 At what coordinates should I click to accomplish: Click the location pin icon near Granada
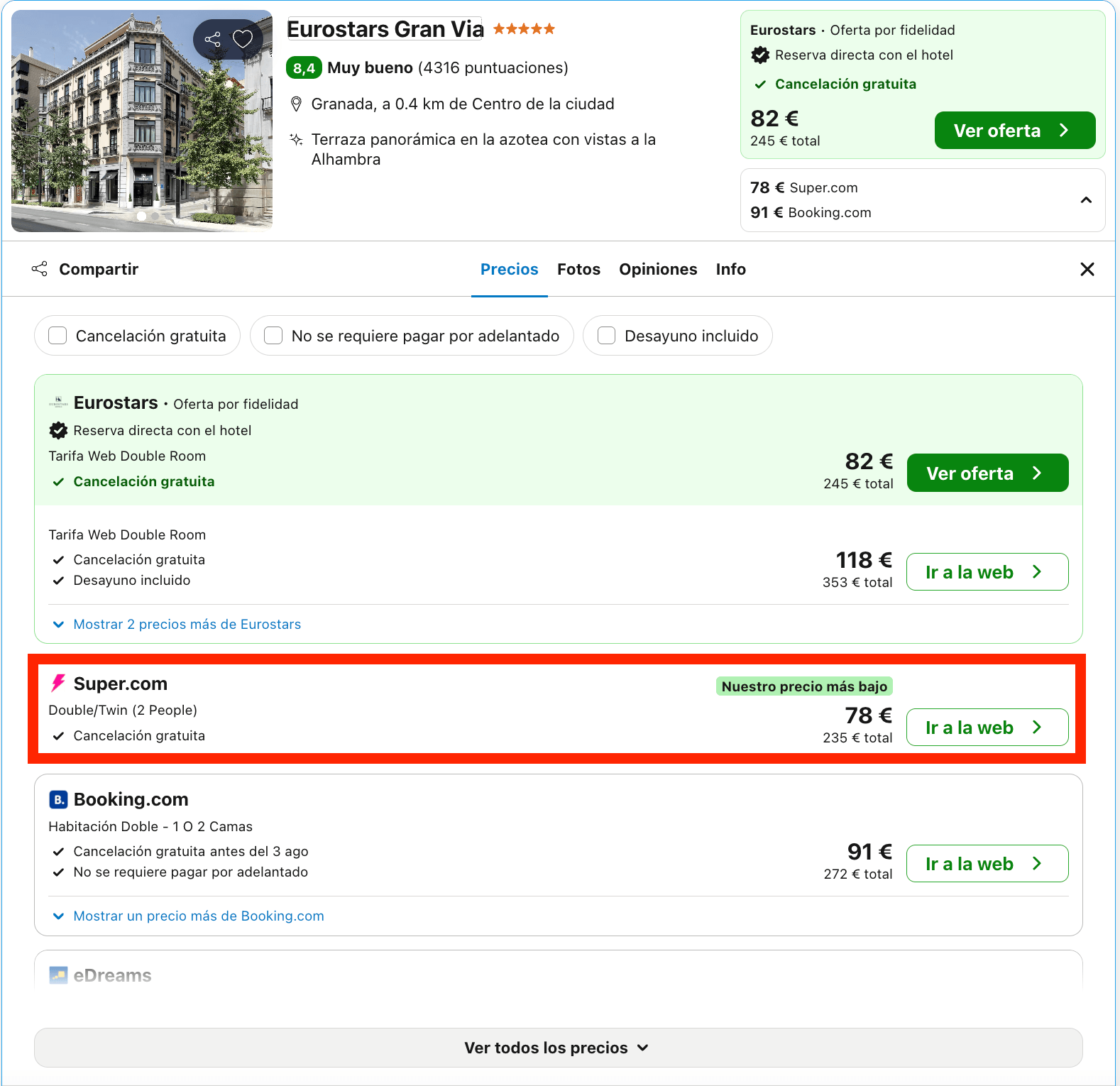point(297,104)
